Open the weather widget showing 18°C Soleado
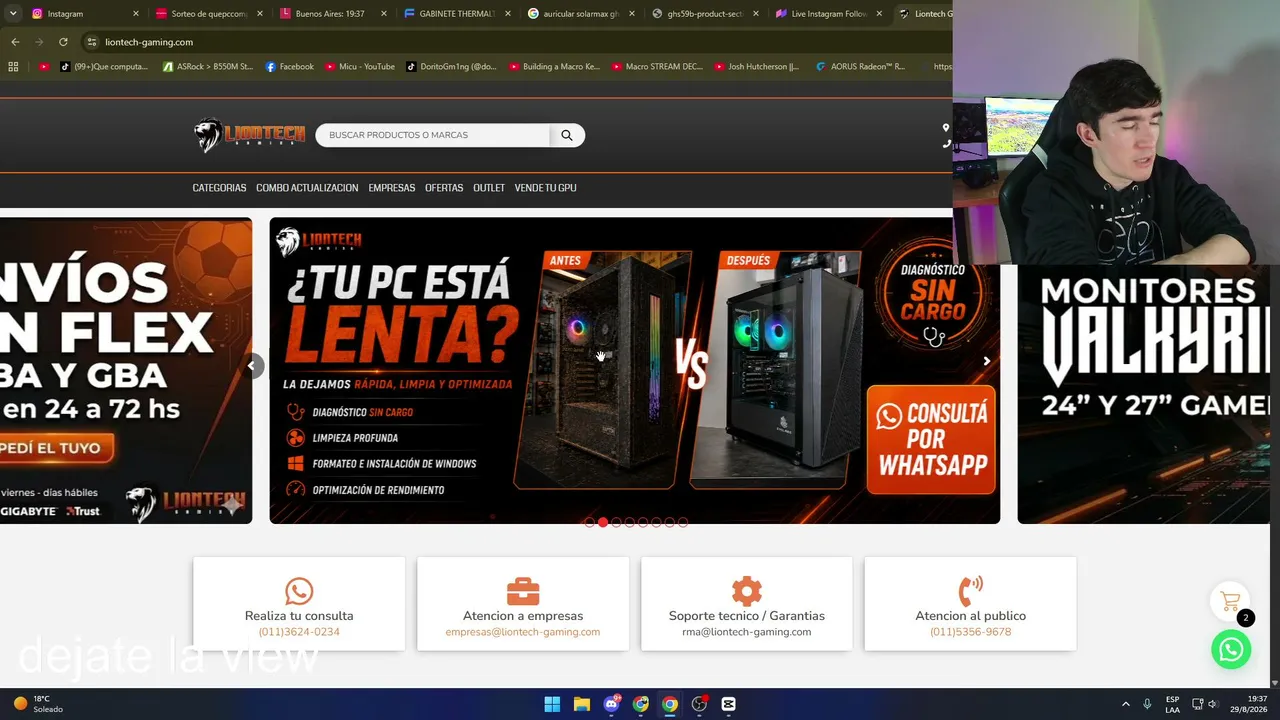The height and width of the screenshot is (720, 1280). coord(38,704)
